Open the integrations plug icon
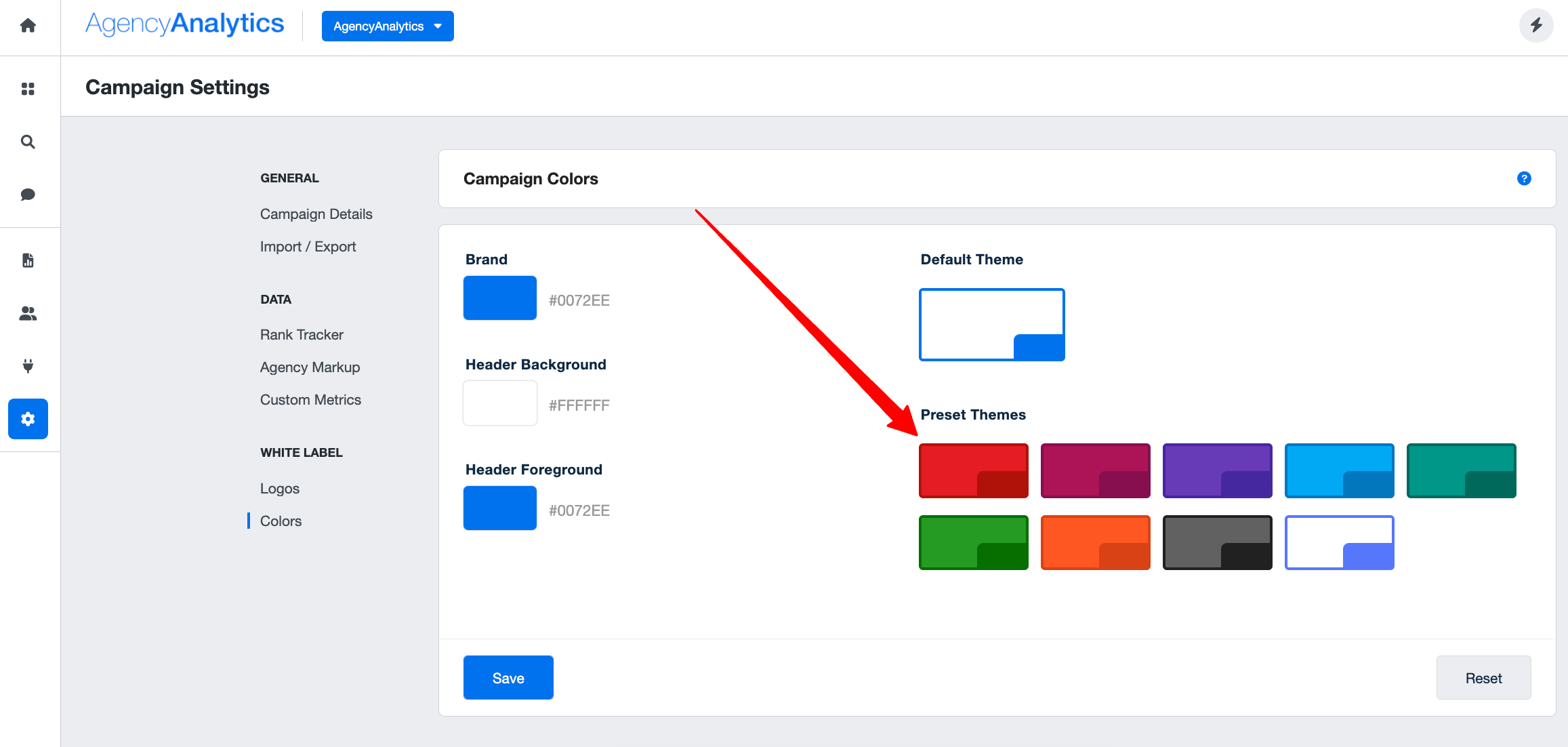This screenshot has width=1568, height=747. tap(28, 366)
